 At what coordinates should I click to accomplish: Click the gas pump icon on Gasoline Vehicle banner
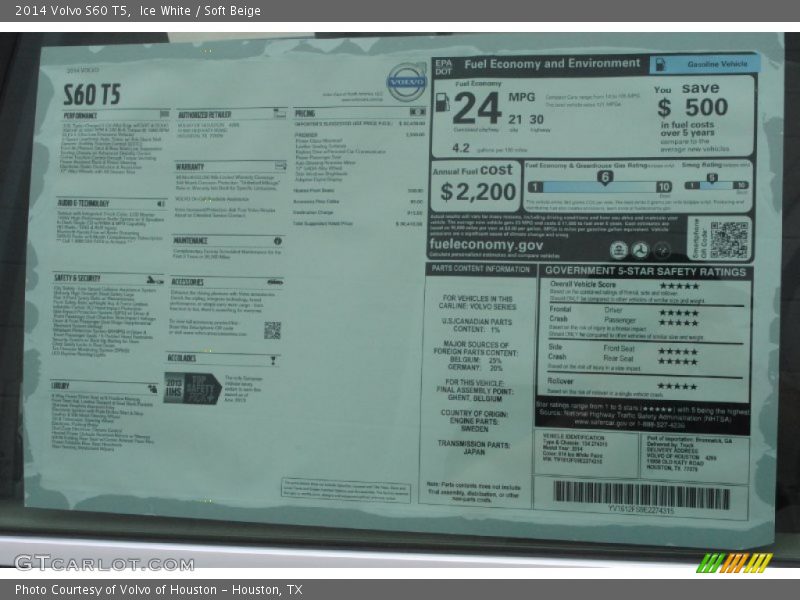[658, 63]
